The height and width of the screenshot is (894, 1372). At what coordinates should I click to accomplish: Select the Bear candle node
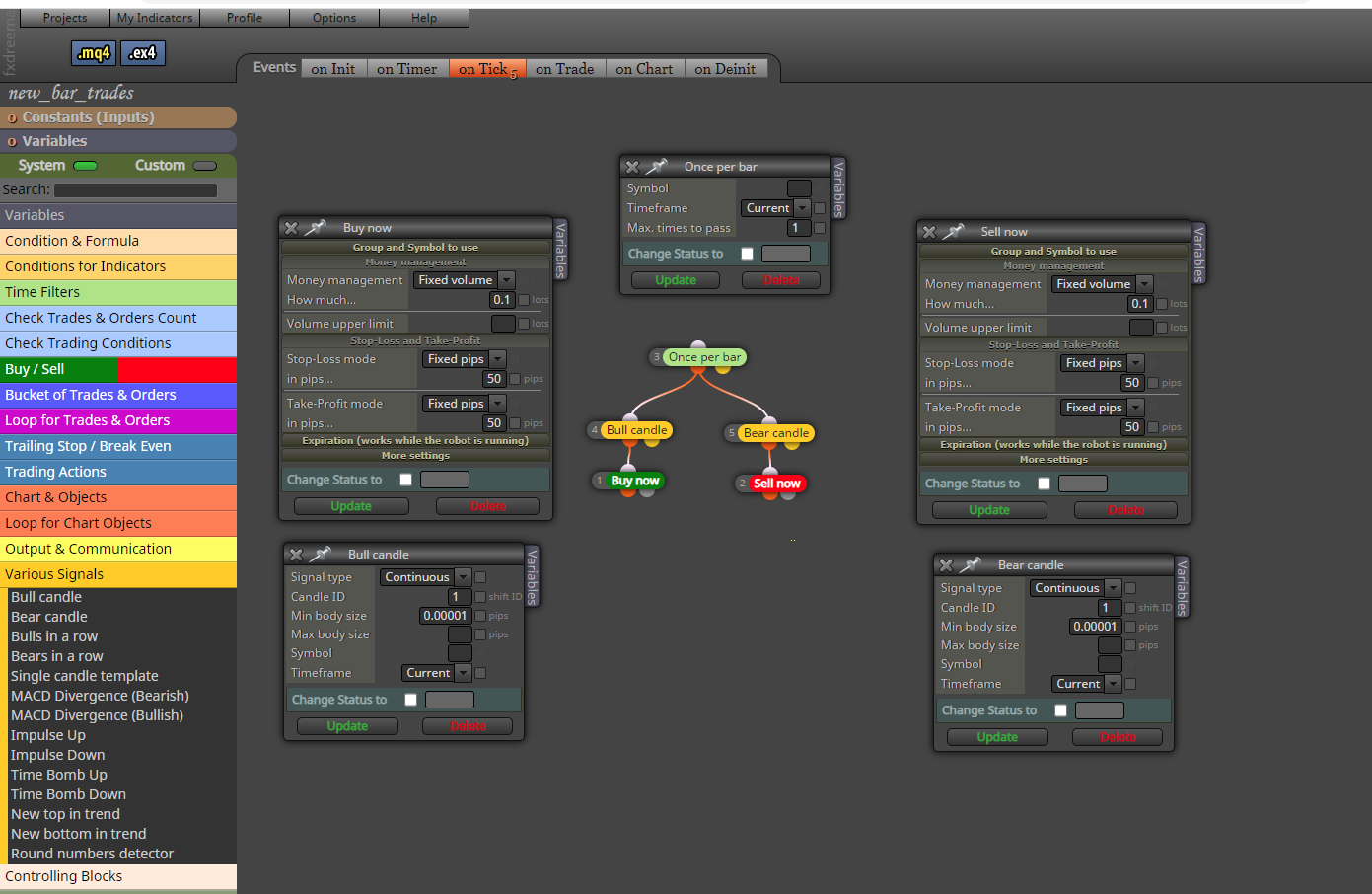776,433
